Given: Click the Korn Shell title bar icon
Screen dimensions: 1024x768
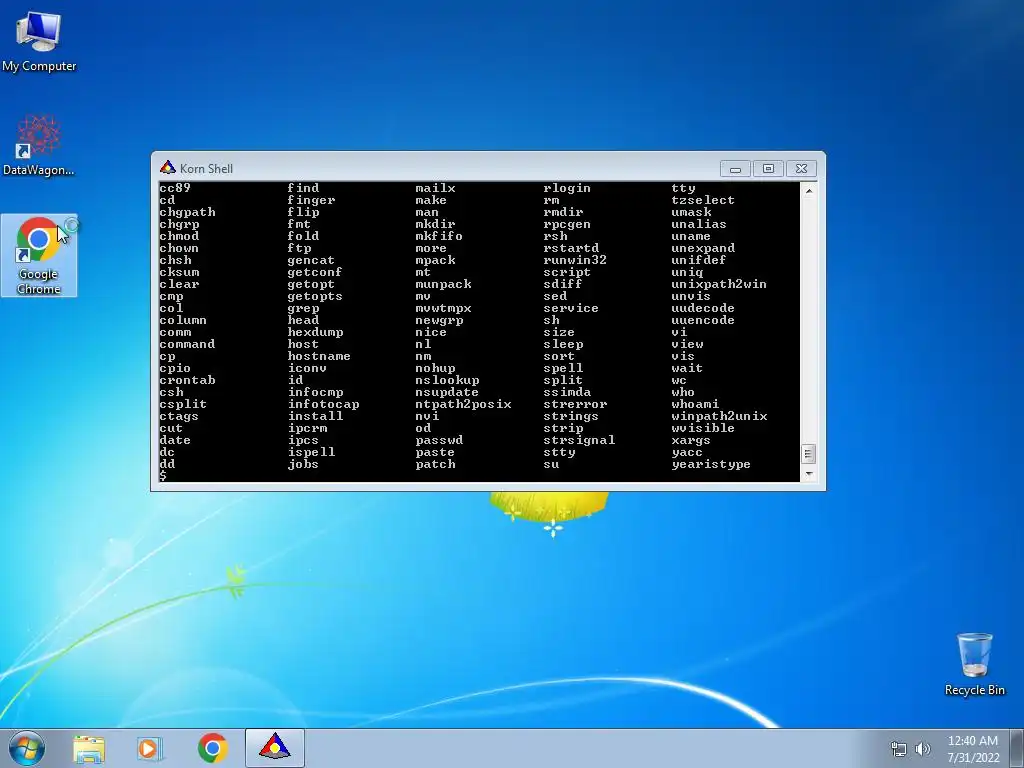Looking at the screenshot, I should 168,168.
